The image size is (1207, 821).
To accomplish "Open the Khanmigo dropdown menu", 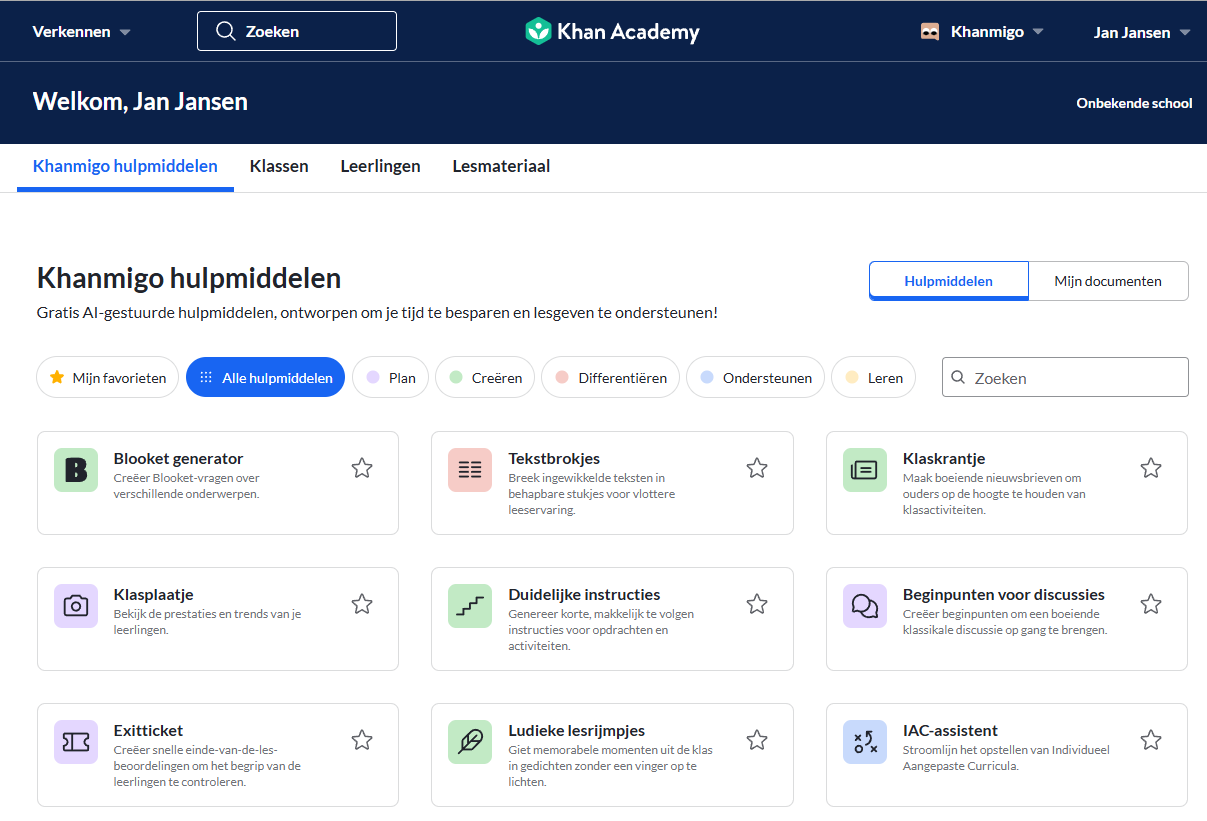I will pos(982,32).
